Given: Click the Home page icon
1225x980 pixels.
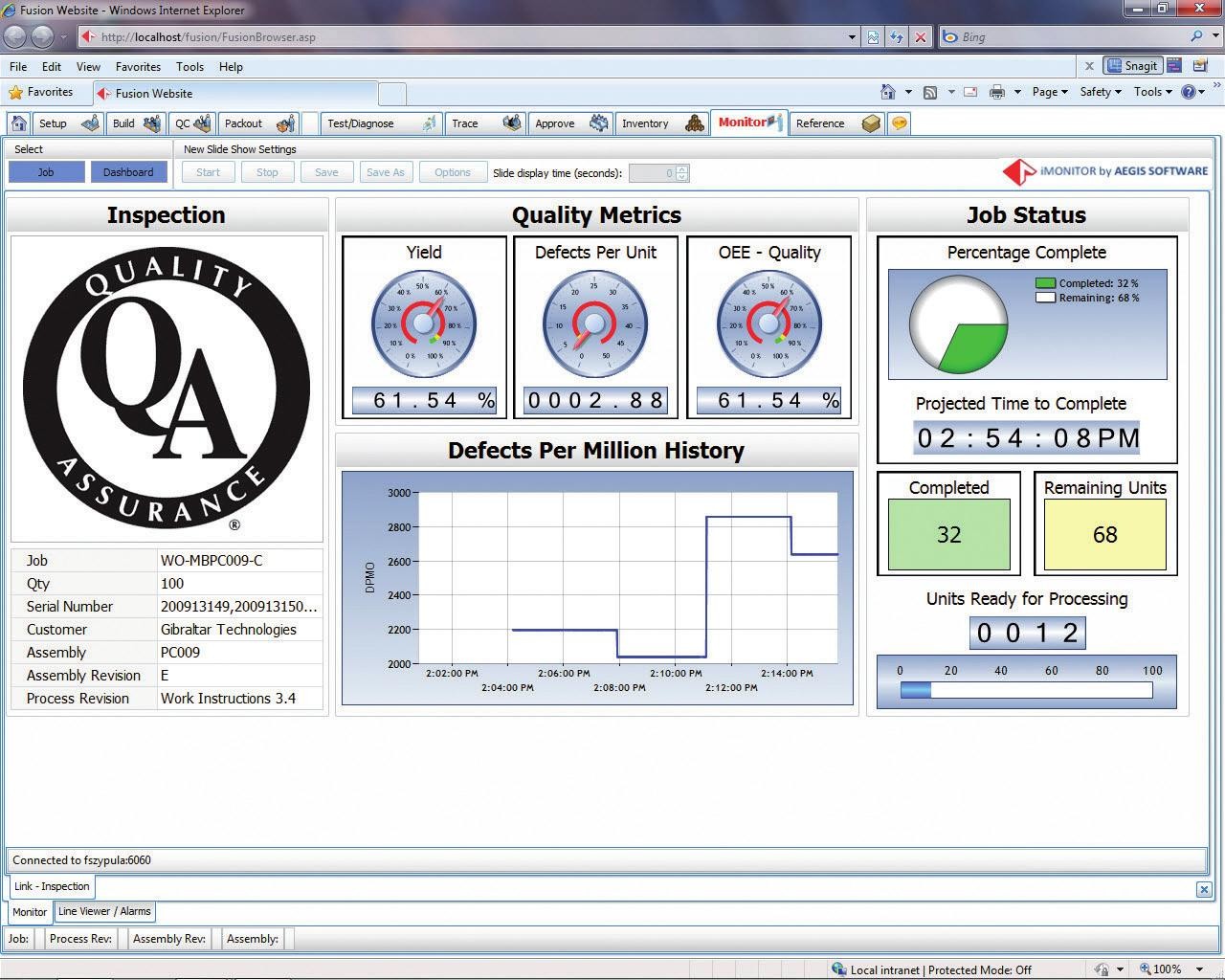Looking at the screenshot, I should pyautogui.click(x=888, y=92).
